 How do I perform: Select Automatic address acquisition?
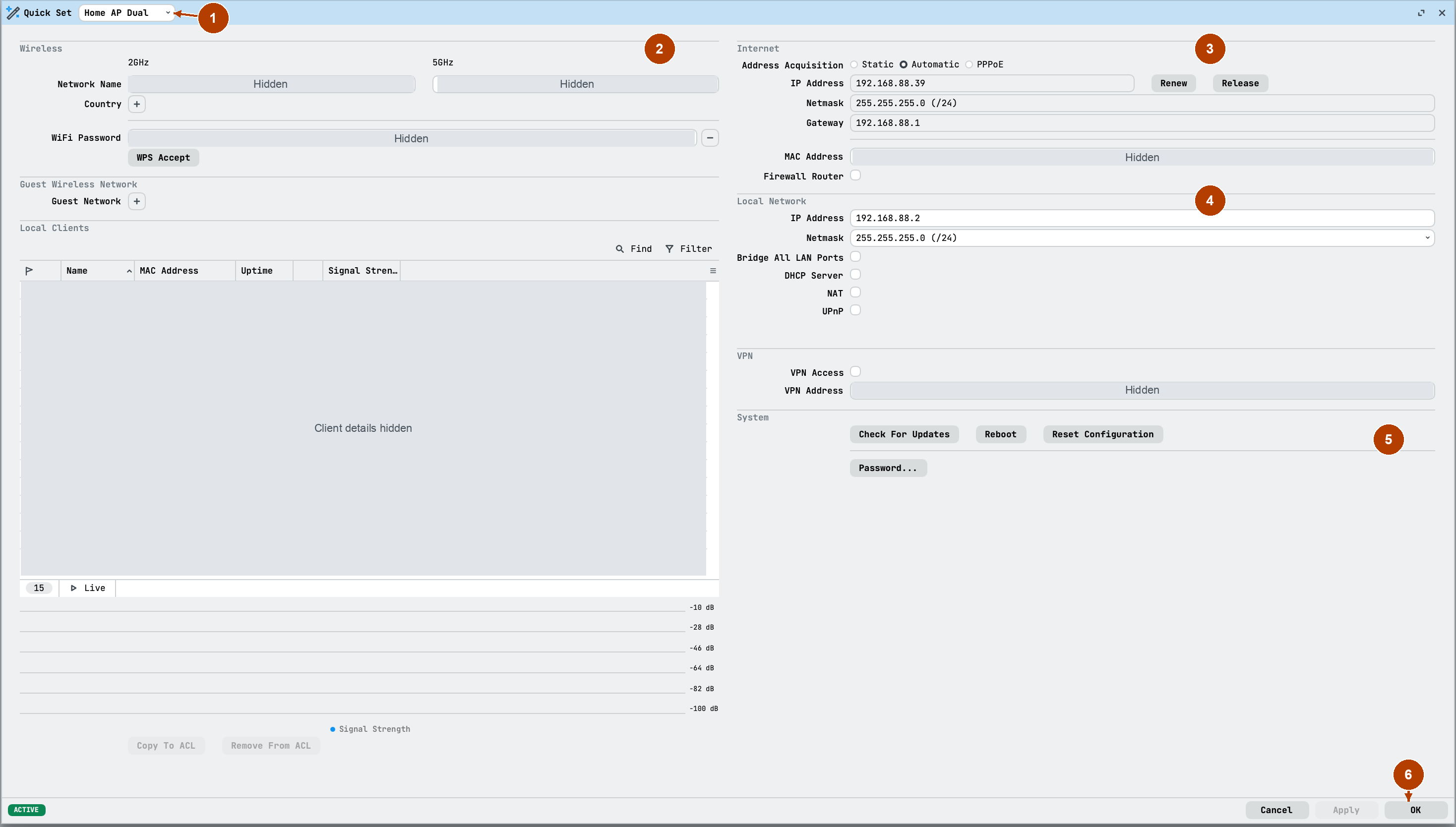pyautogui.click(x=903, y=64)
